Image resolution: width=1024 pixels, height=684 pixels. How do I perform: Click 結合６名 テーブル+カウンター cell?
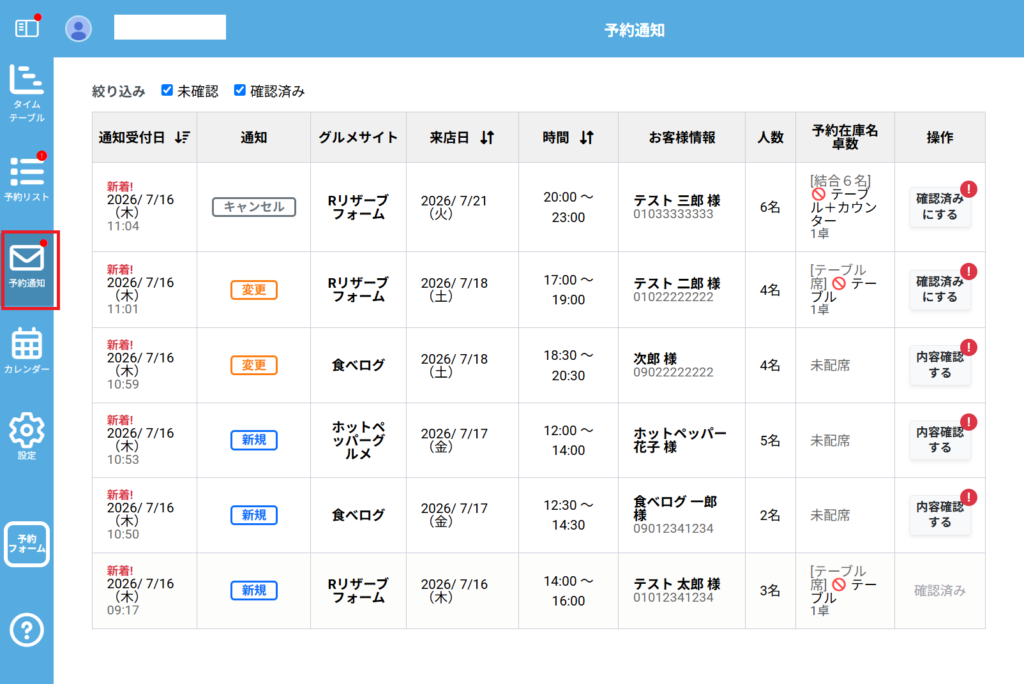[x=843, y=207]
